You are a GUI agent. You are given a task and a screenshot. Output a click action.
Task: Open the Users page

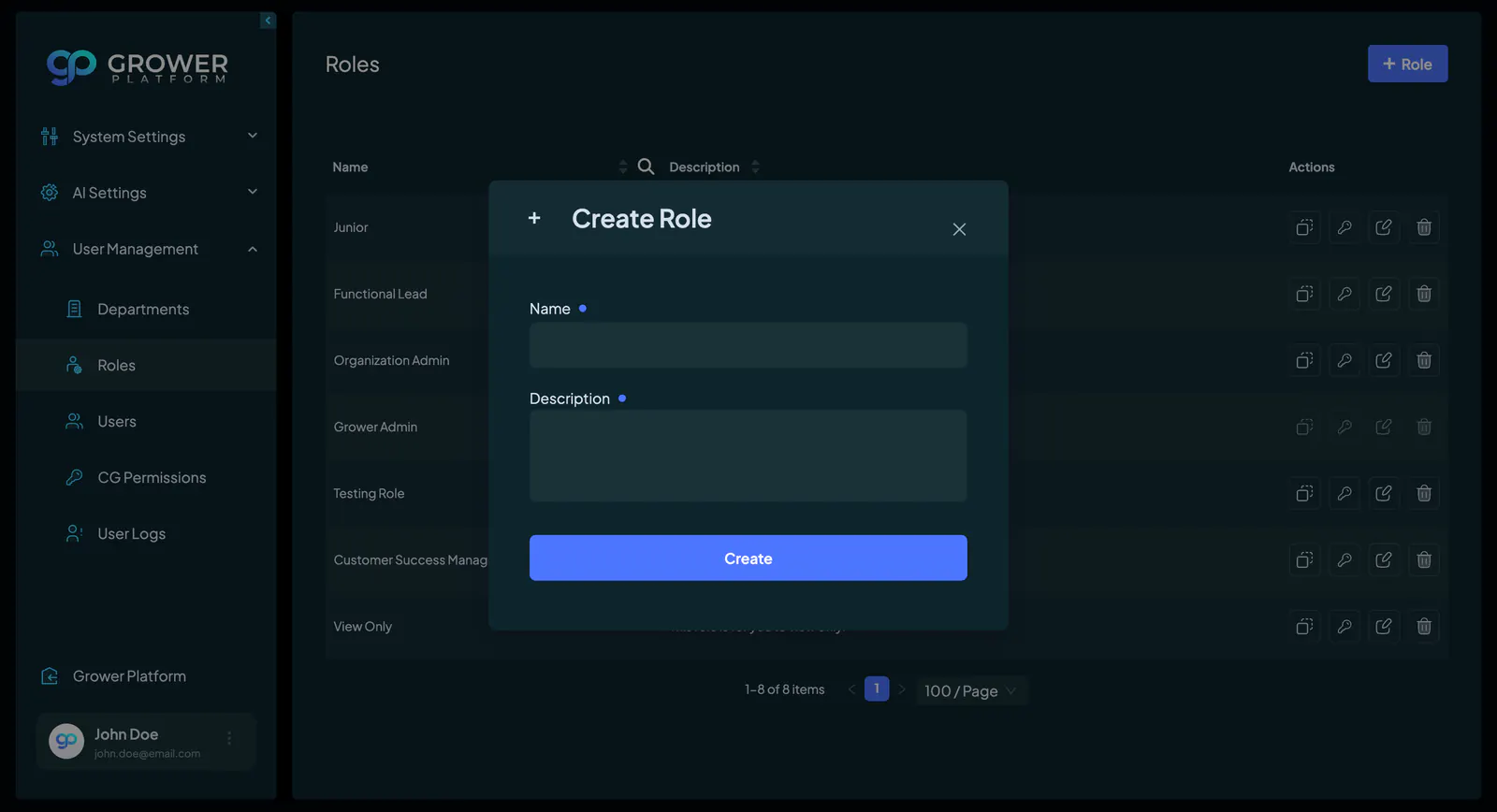tap(117, 421)
